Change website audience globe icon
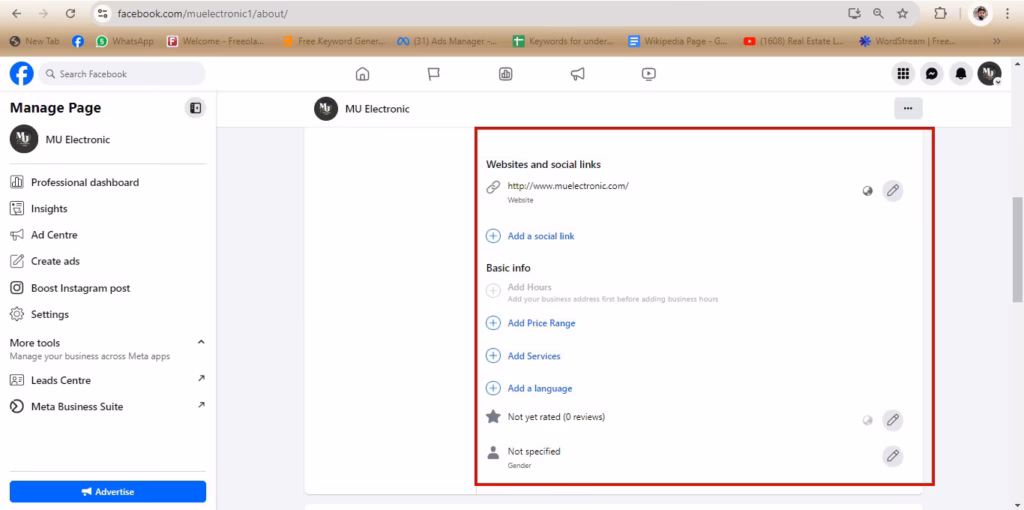1024x510 pixels. coord(867,191)
